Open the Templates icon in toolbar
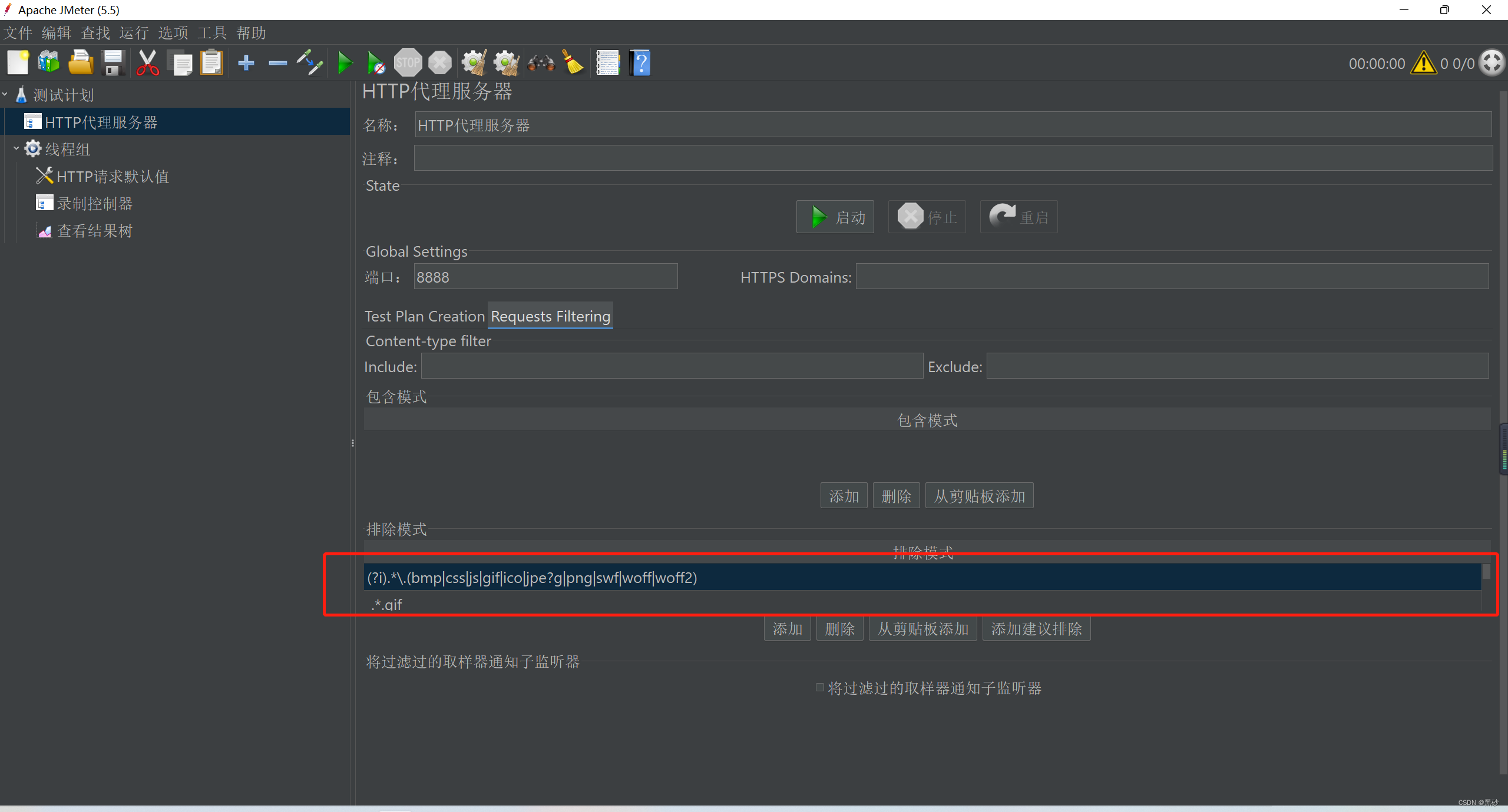Viewport: 1508px width, 812px height. pos(49,62)
